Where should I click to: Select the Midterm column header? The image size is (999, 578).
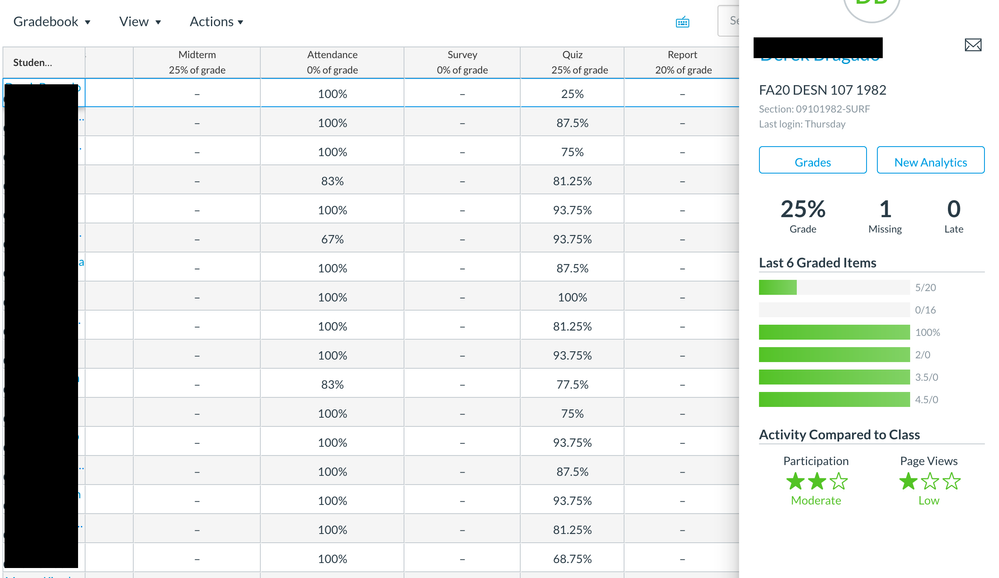pos(197,62)
